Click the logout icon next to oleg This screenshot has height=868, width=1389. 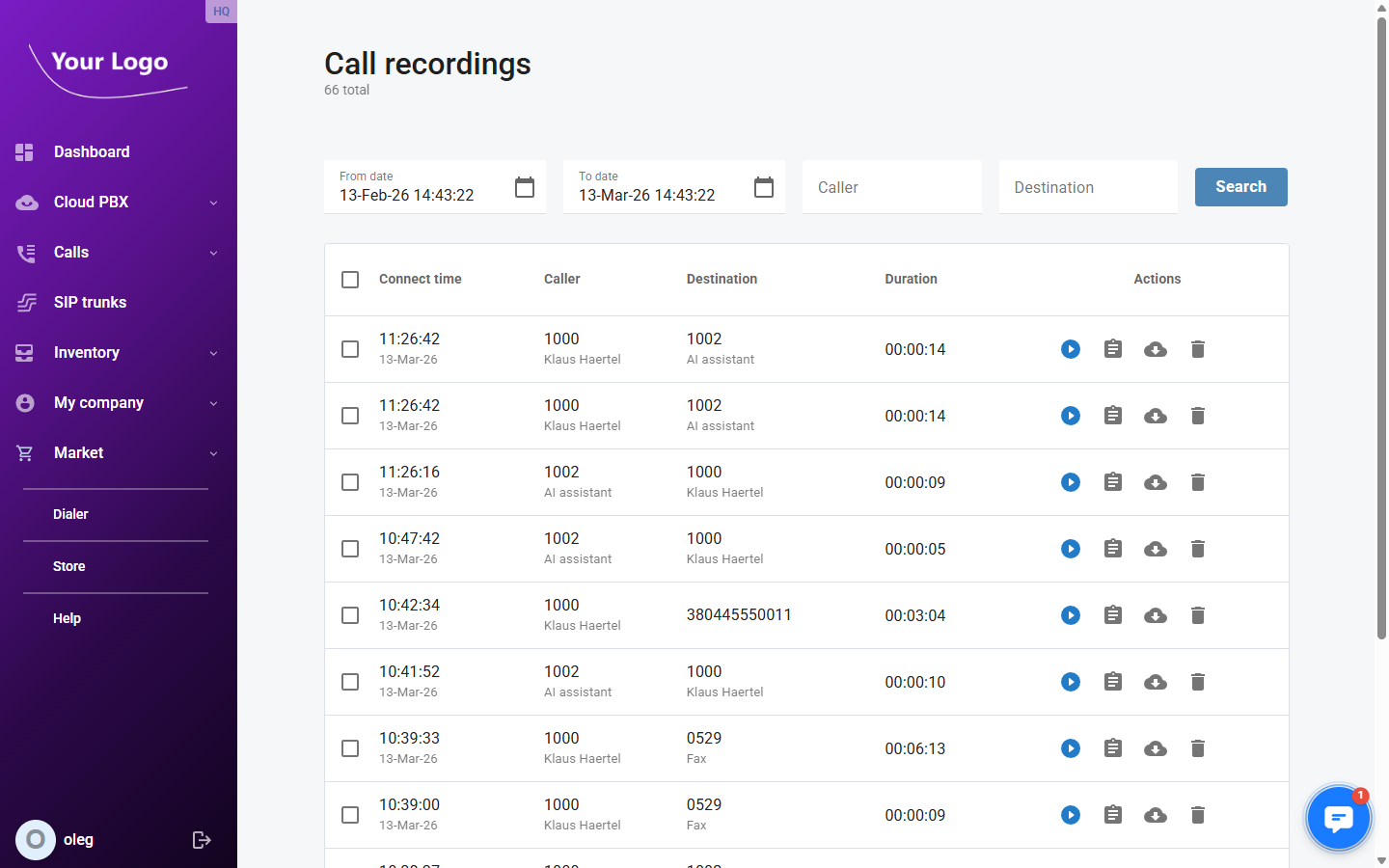202,840
